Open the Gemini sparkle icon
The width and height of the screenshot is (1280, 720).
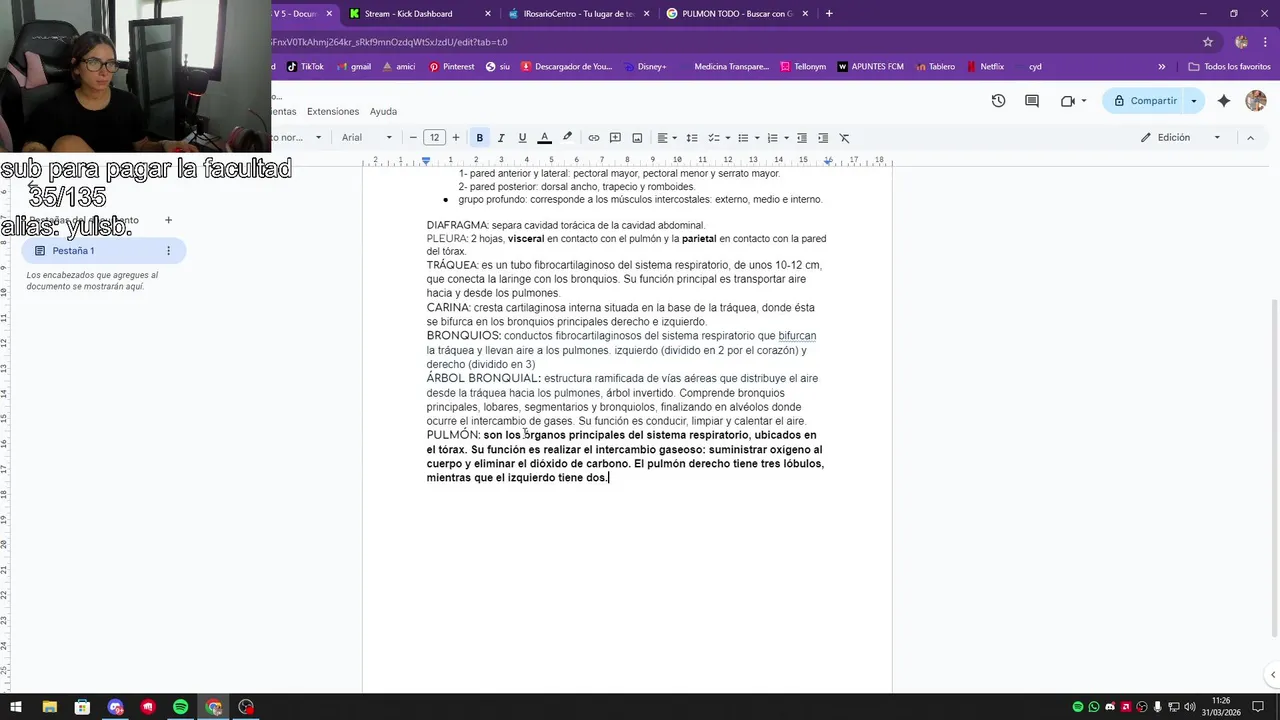(1224, 101)
